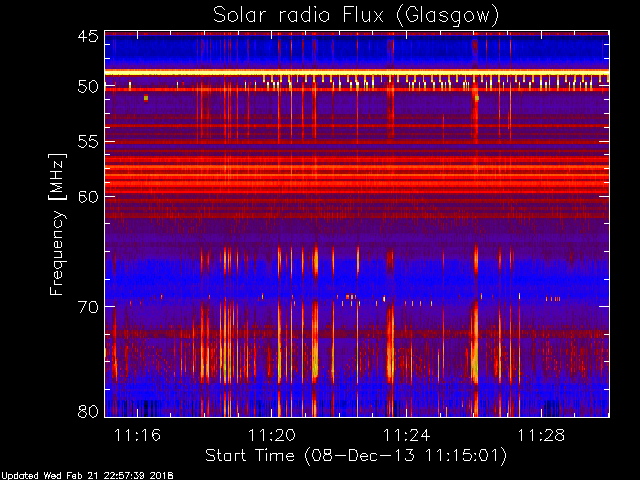The image size is (640, 480).
Task: Click the 11:16 time axis label
Action: pos(138,435)
